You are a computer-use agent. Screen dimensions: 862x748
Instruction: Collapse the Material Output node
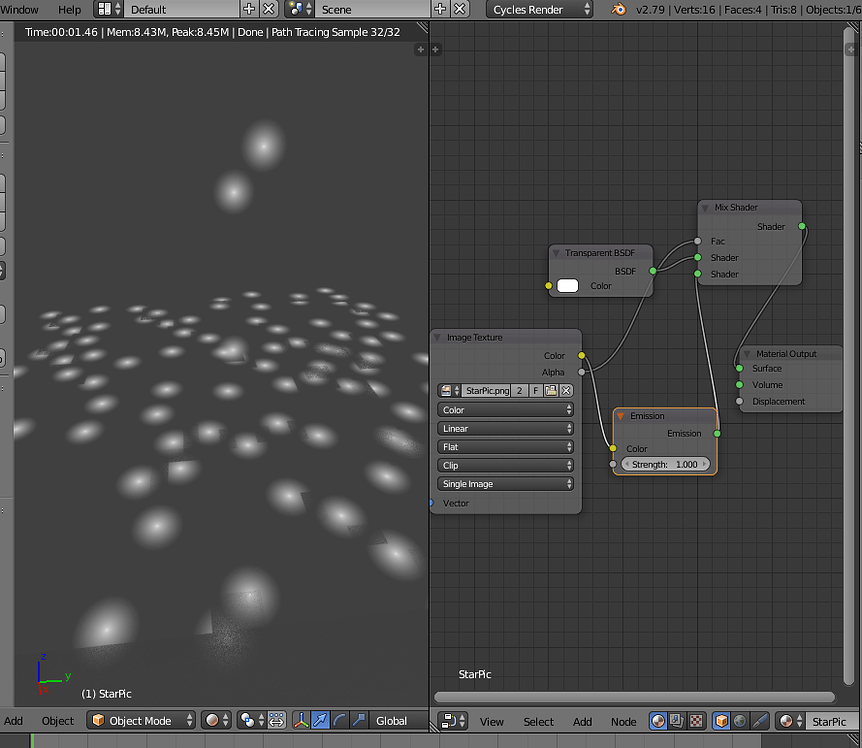tap(747, 354)
